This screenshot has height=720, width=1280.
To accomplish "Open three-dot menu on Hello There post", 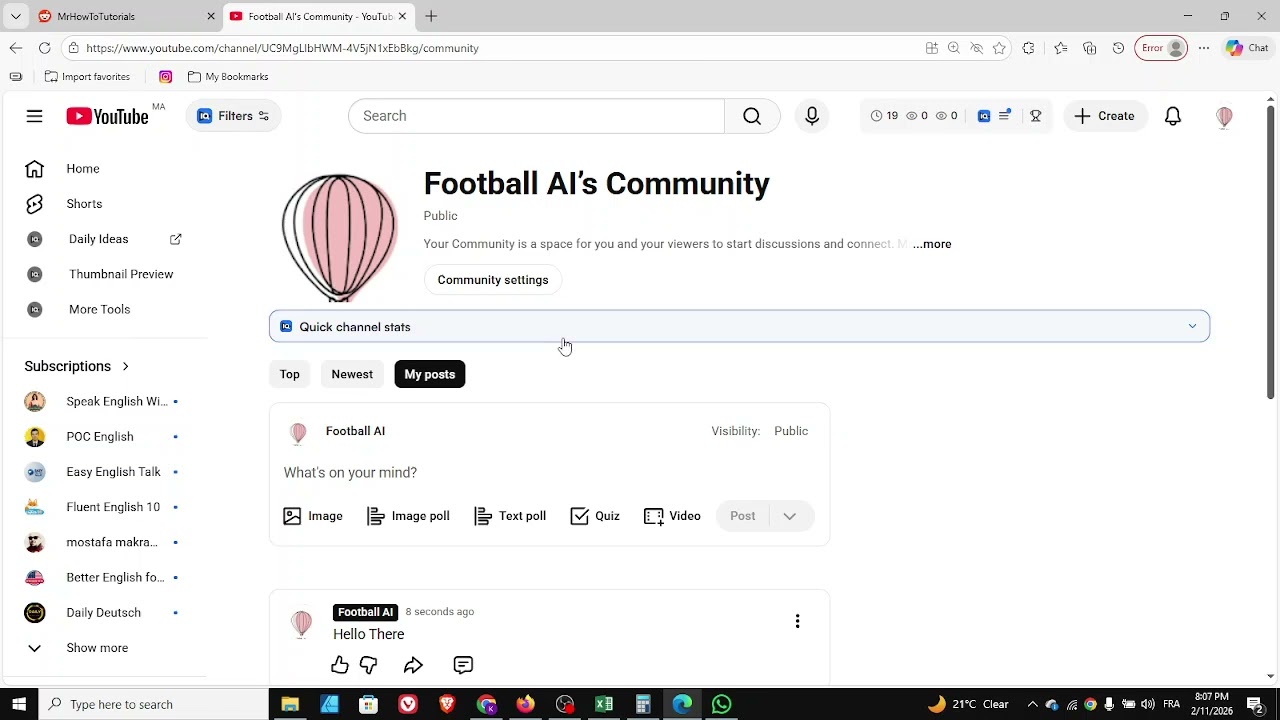I will point(797,621).
